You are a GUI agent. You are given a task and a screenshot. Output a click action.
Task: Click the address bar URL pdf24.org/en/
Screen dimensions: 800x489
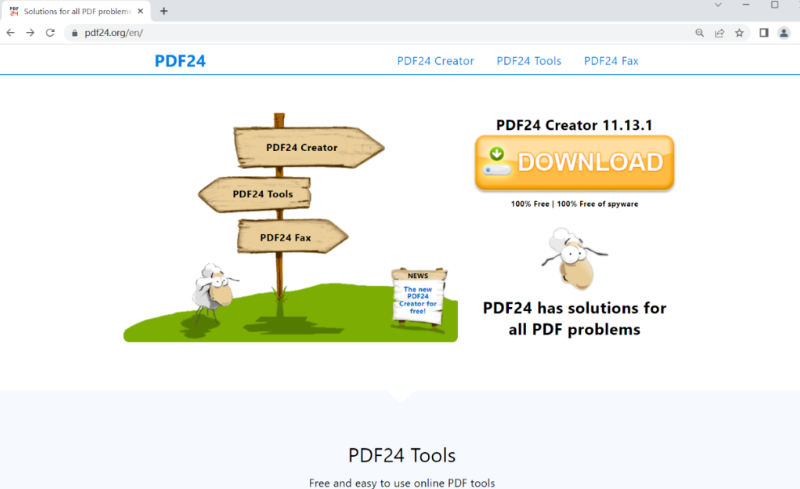pyautogui.click(x=114, y=33)
